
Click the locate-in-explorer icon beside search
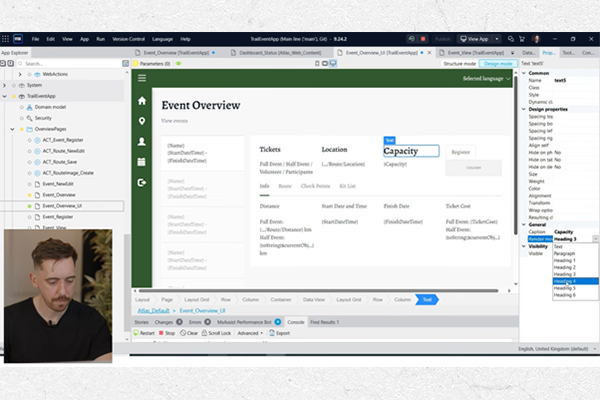click(x=125, y=64)
